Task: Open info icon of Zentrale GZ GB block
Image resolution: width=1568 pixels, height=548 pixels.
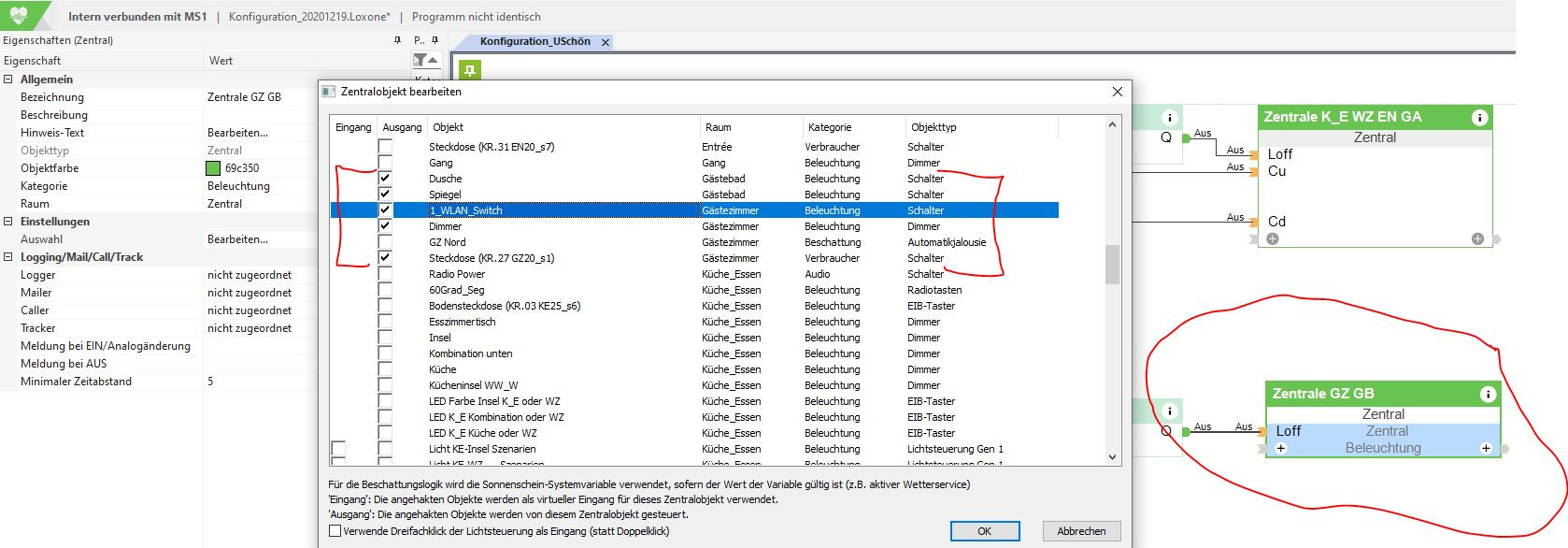Action: click(x=1488, y=394)
